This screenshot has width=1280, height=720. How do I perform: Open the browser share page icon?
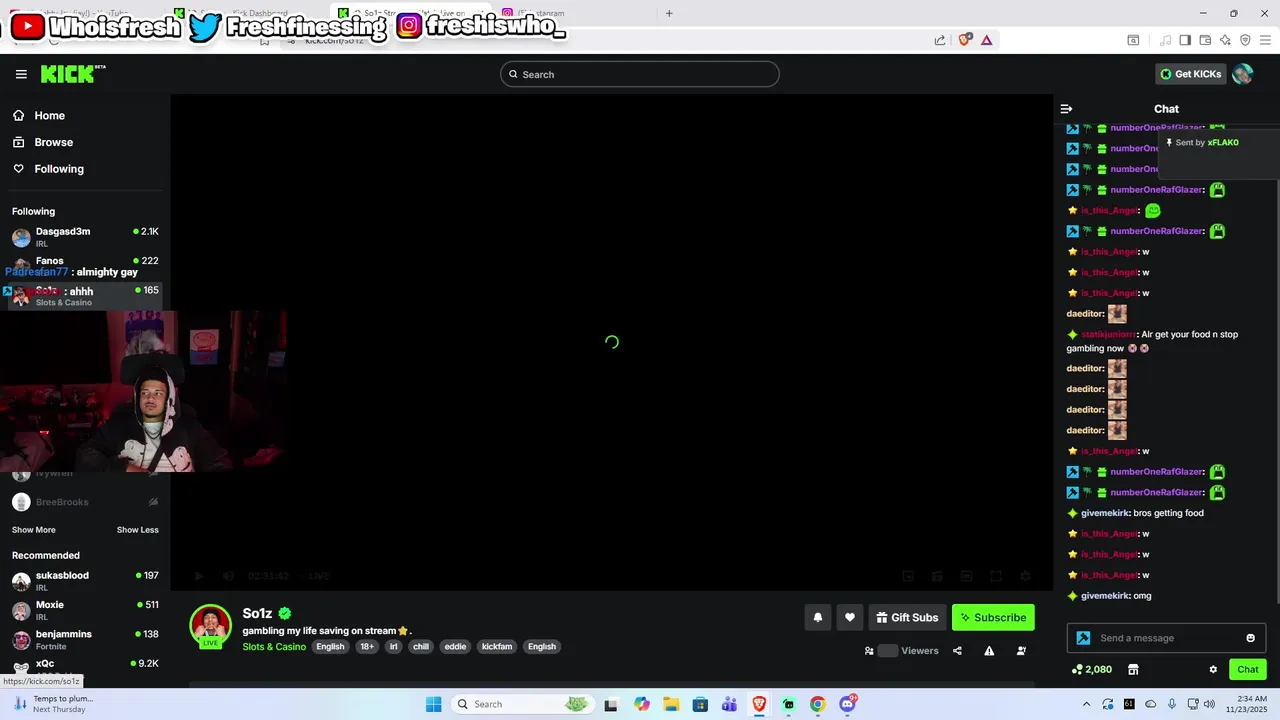pyautogui.click(x=940, y=40)
